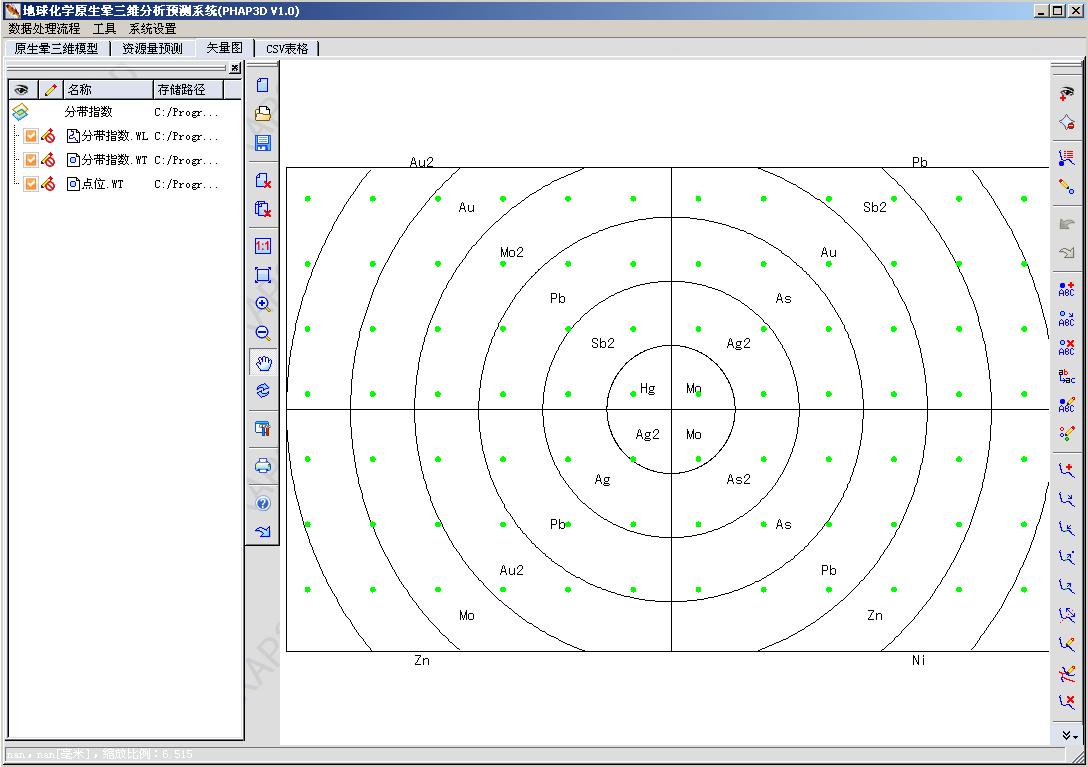Screen dimensions: 1088x767
Task: Click the delete line icon with red X
Action: 1066,702
